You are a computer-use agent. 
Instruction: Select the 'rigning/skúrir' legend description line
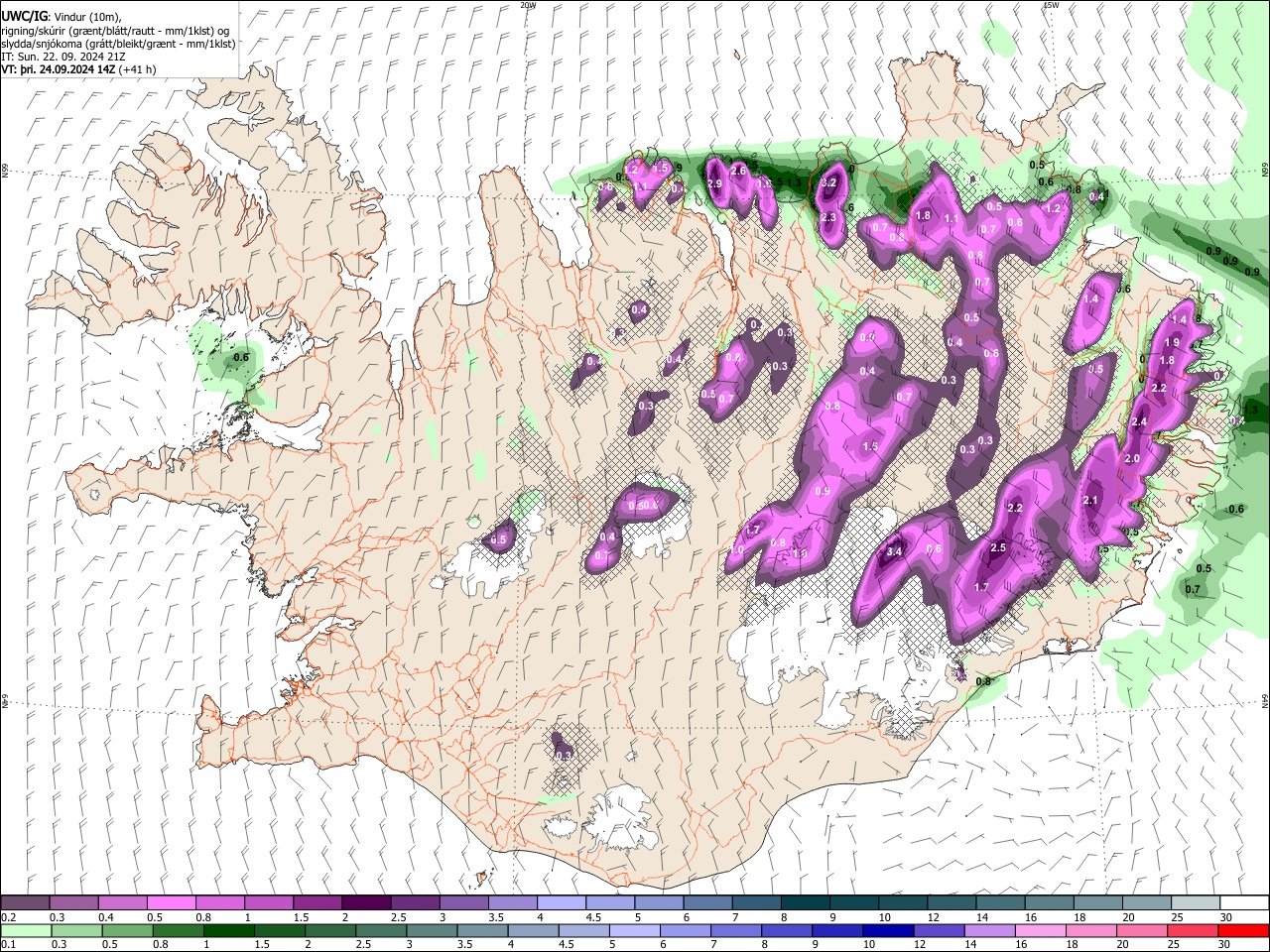115,31
